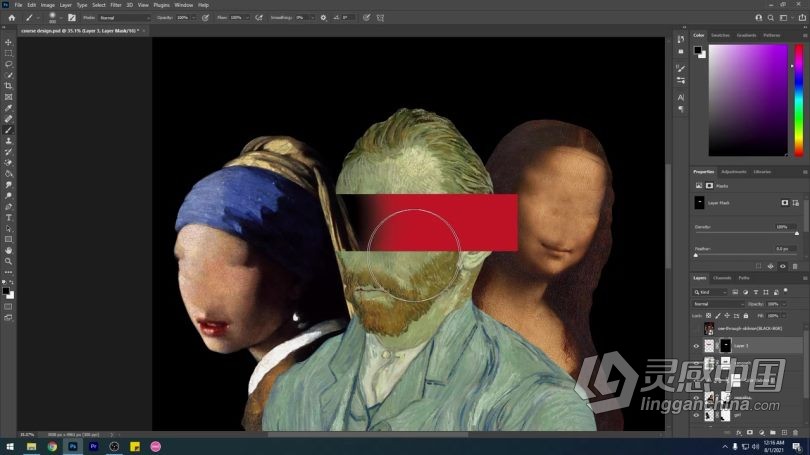Toggle pressure for size button
Screen dimensions: 810x455
(366, 18)
